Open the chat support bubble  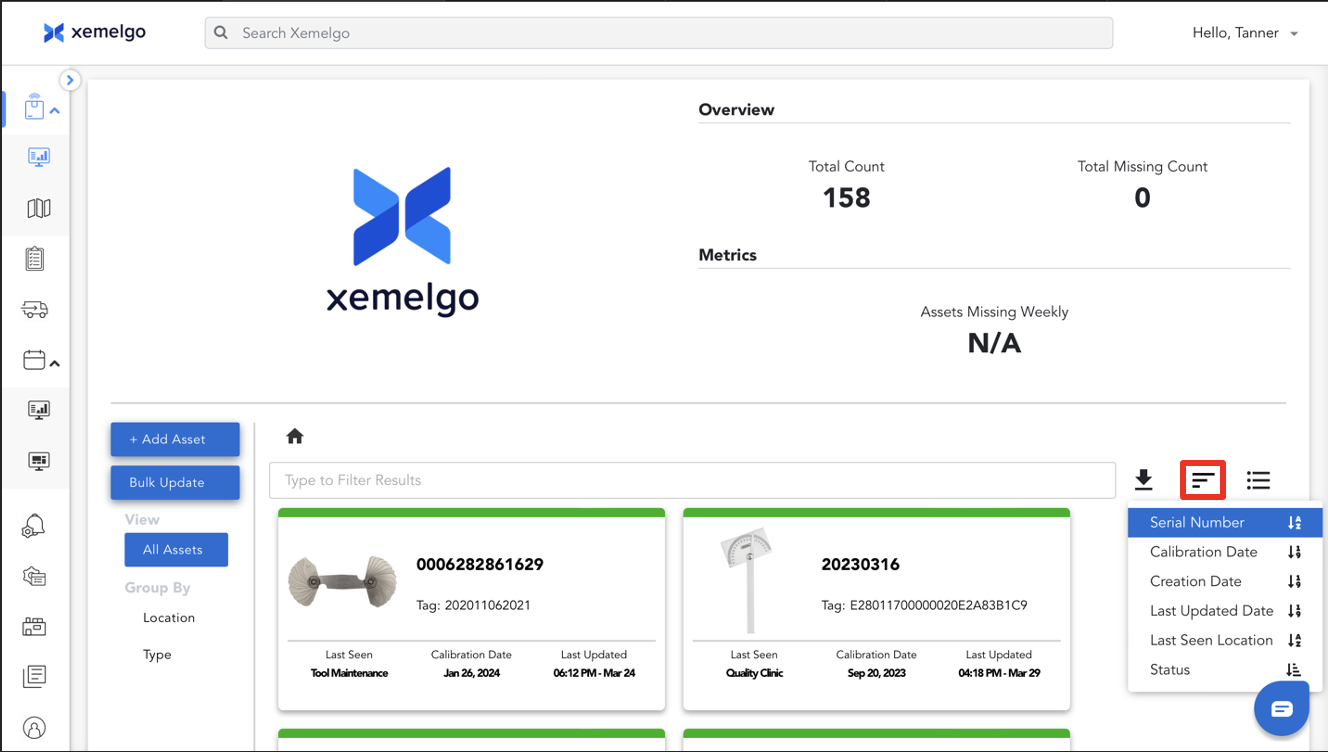click(1282, 709)
